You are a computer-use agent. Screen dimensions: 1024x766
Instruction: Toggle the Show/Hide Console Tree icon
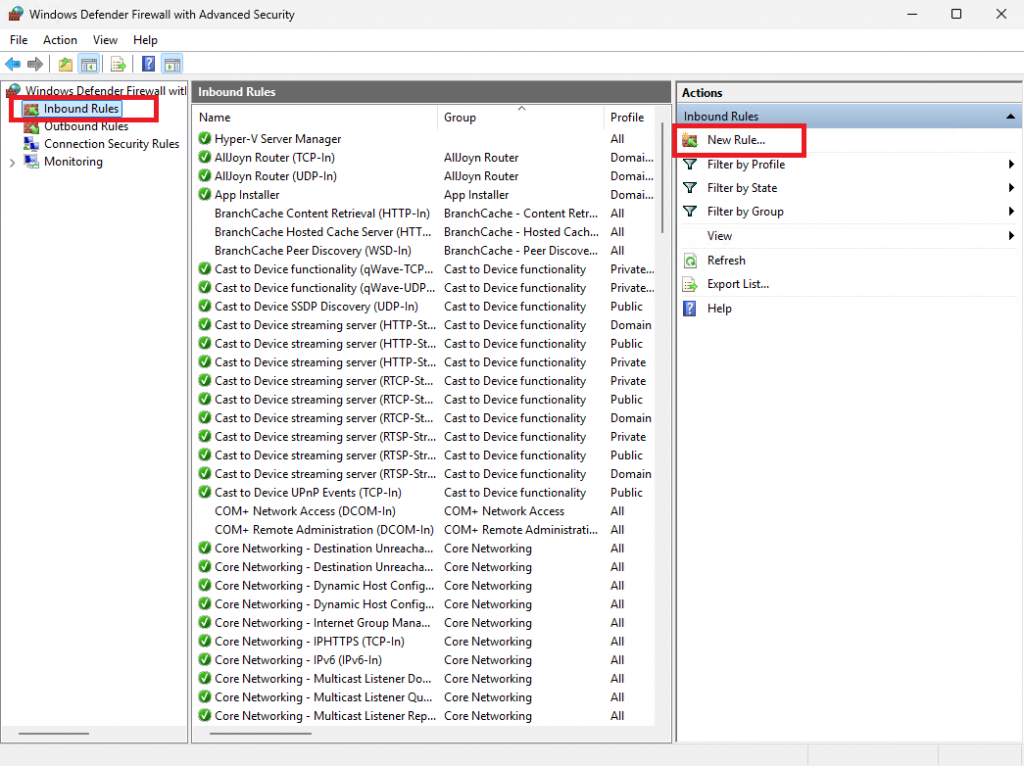[89, 64]
